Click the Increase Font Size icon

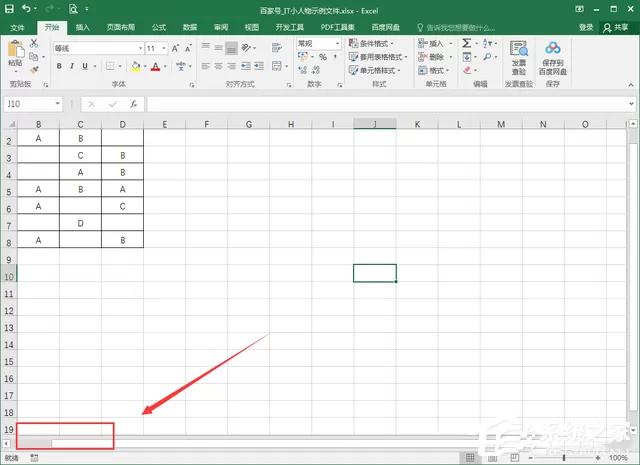pos(175,49)
